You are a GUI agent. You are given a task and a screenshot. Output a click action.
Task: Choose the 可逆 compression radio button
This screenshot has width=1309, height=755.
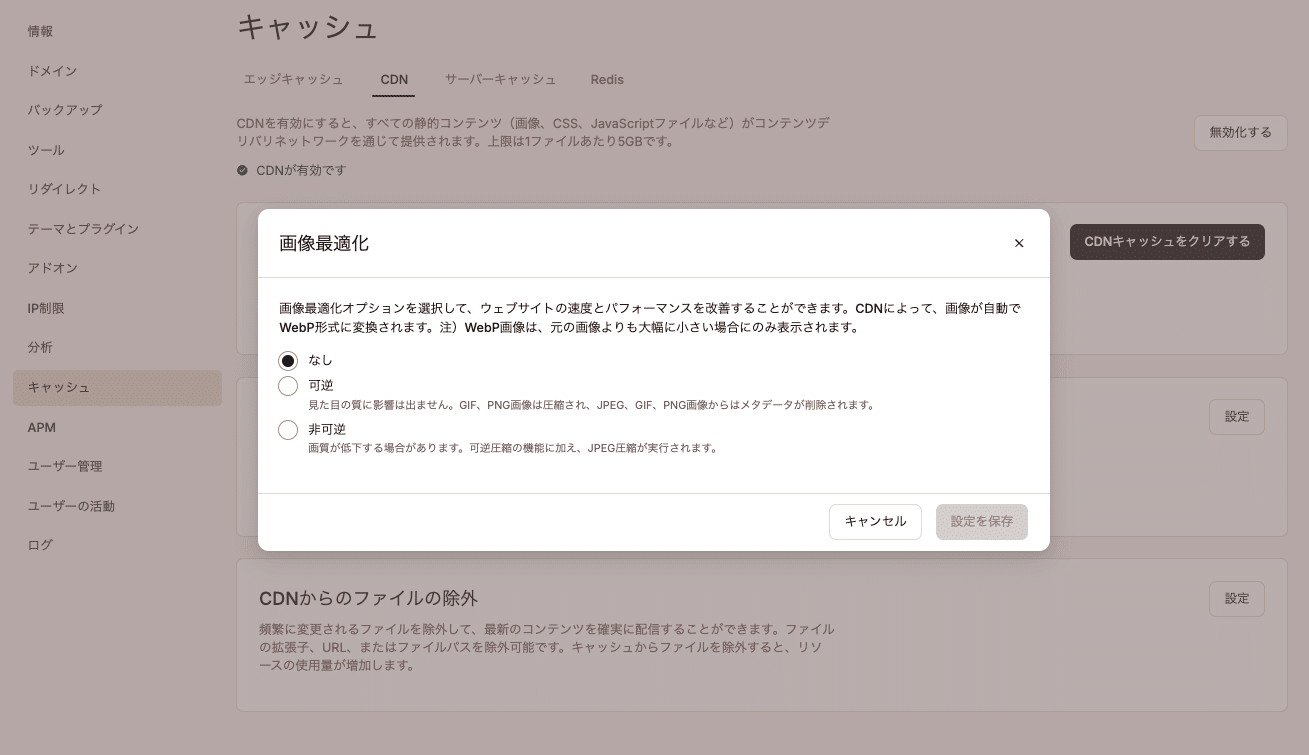[x=288, y=386]
